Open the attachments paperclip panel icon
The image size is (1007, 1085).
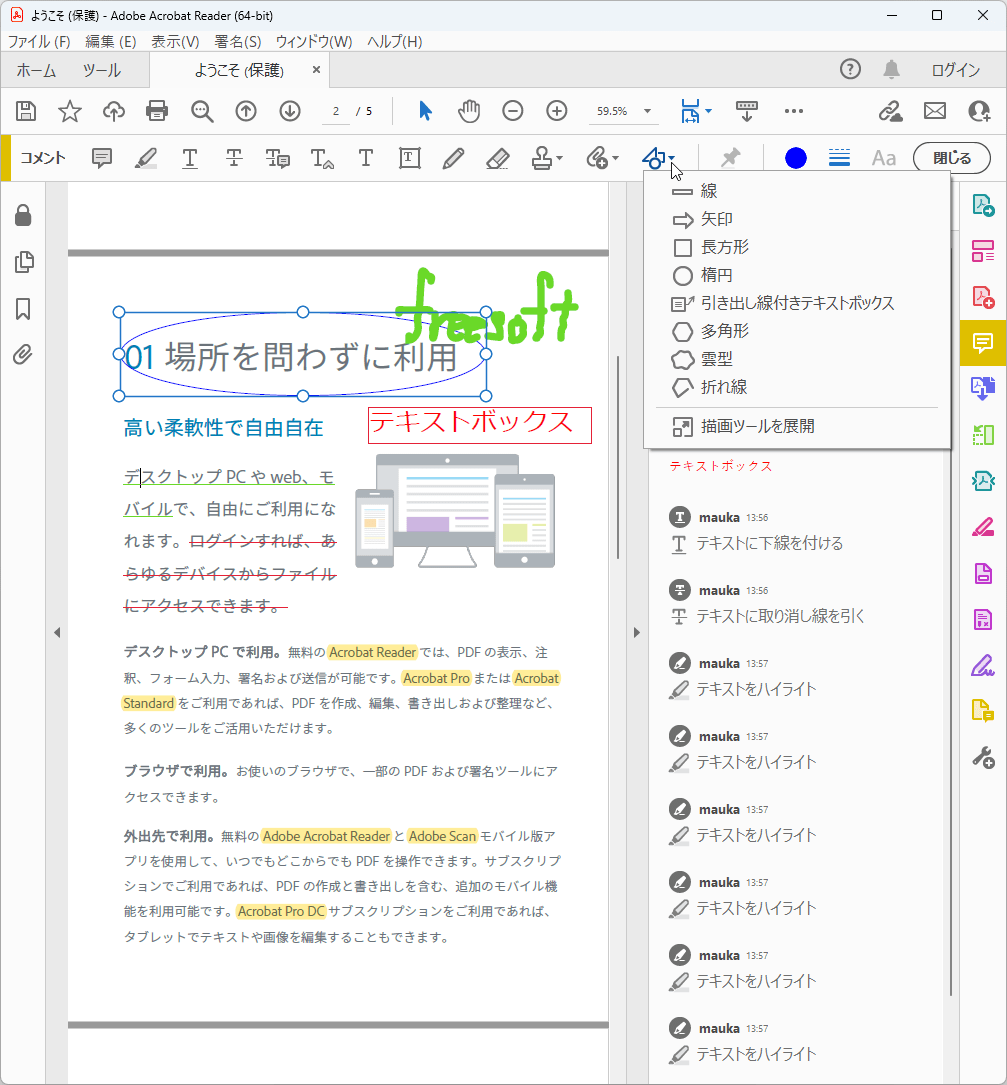(24, 356)
